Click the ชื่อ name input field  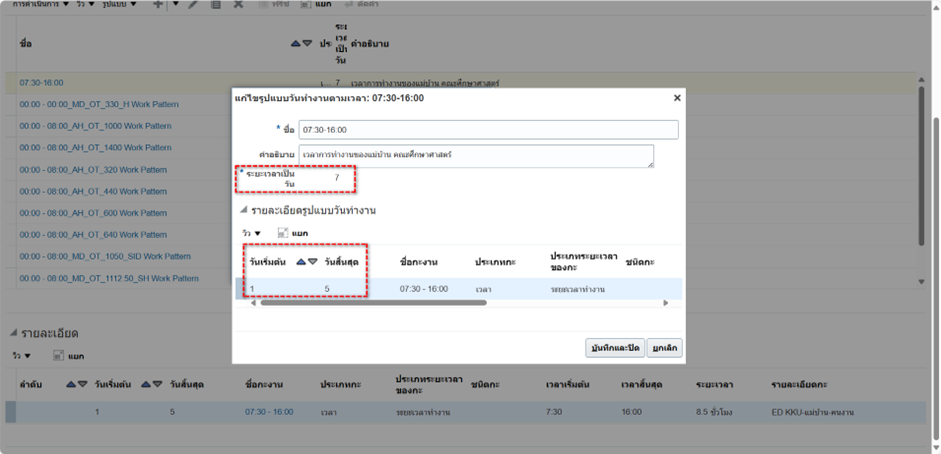coord(488,129)
